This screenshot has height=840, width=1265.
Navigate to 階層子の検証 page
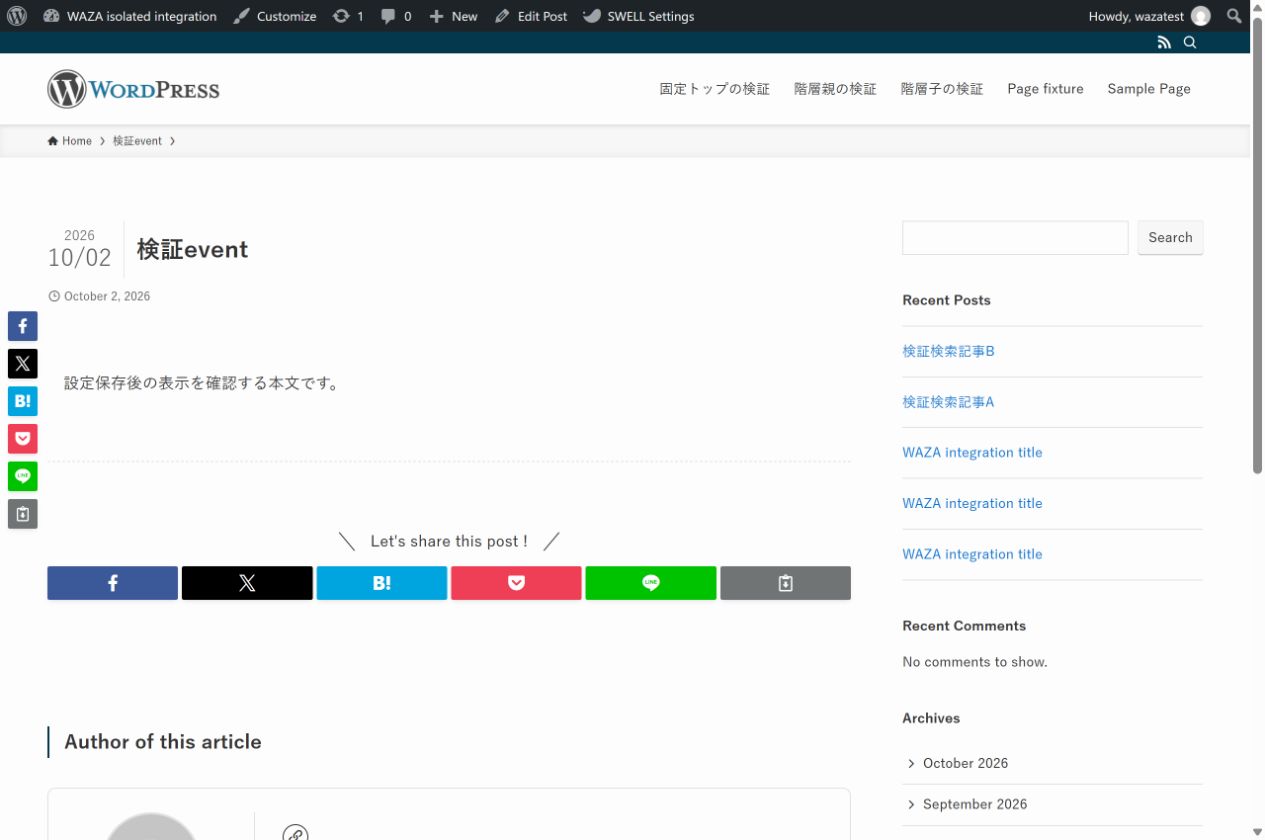click(x=942, y=89)
